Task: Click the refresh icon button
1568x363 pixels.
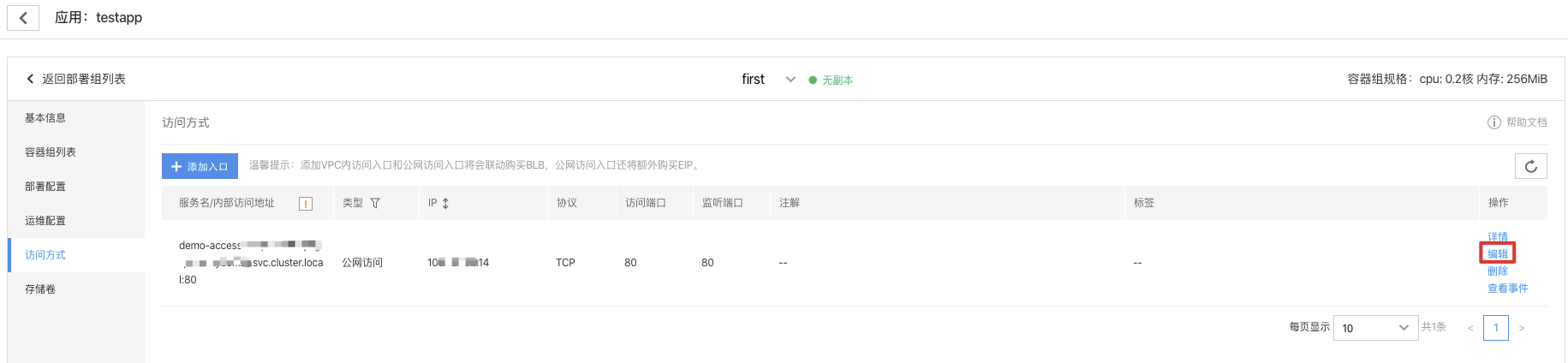Action: [1531, 166]
